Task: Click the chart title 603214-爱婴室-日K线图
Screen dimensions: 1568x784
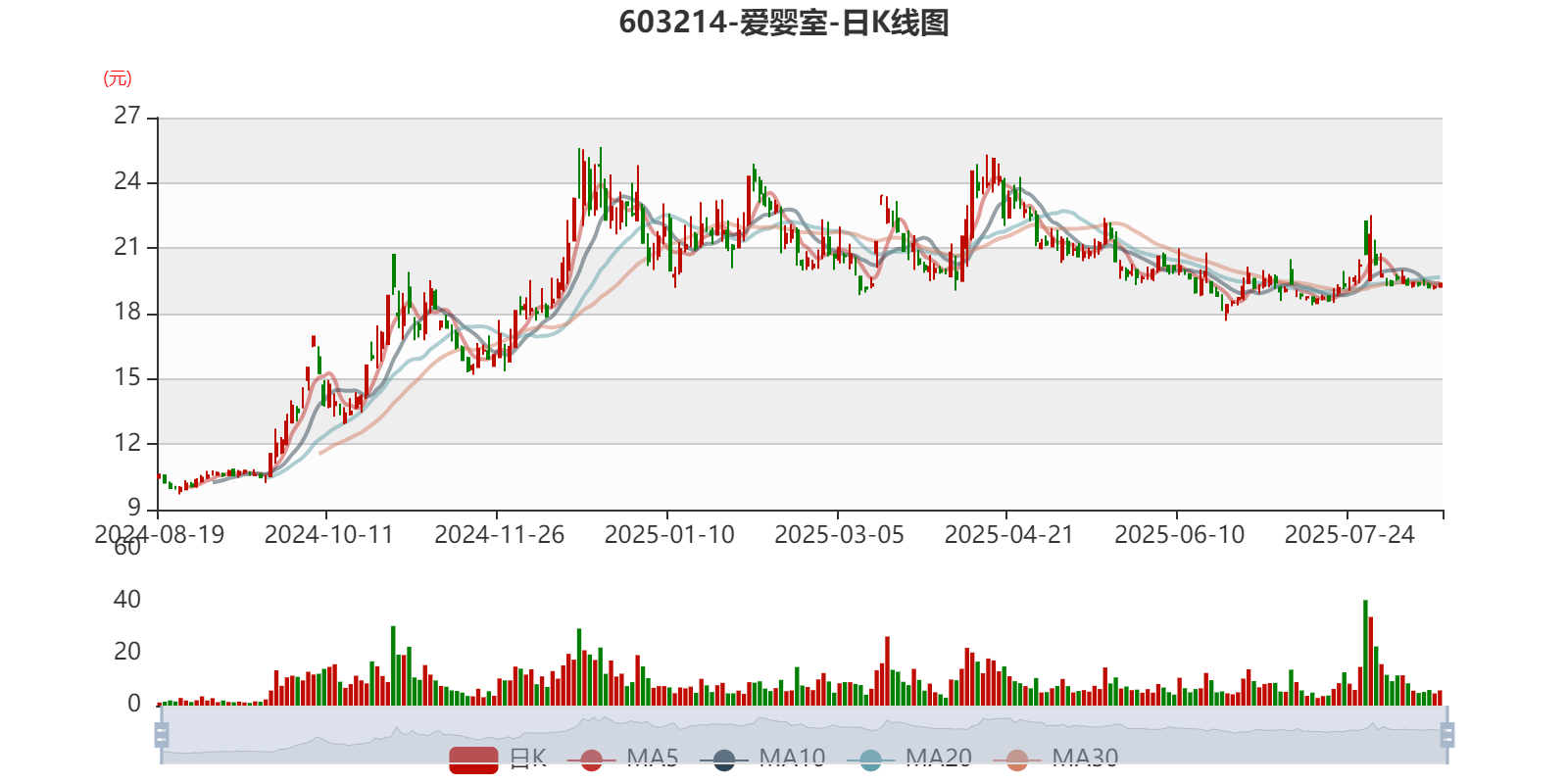Action: coord(784,22)
